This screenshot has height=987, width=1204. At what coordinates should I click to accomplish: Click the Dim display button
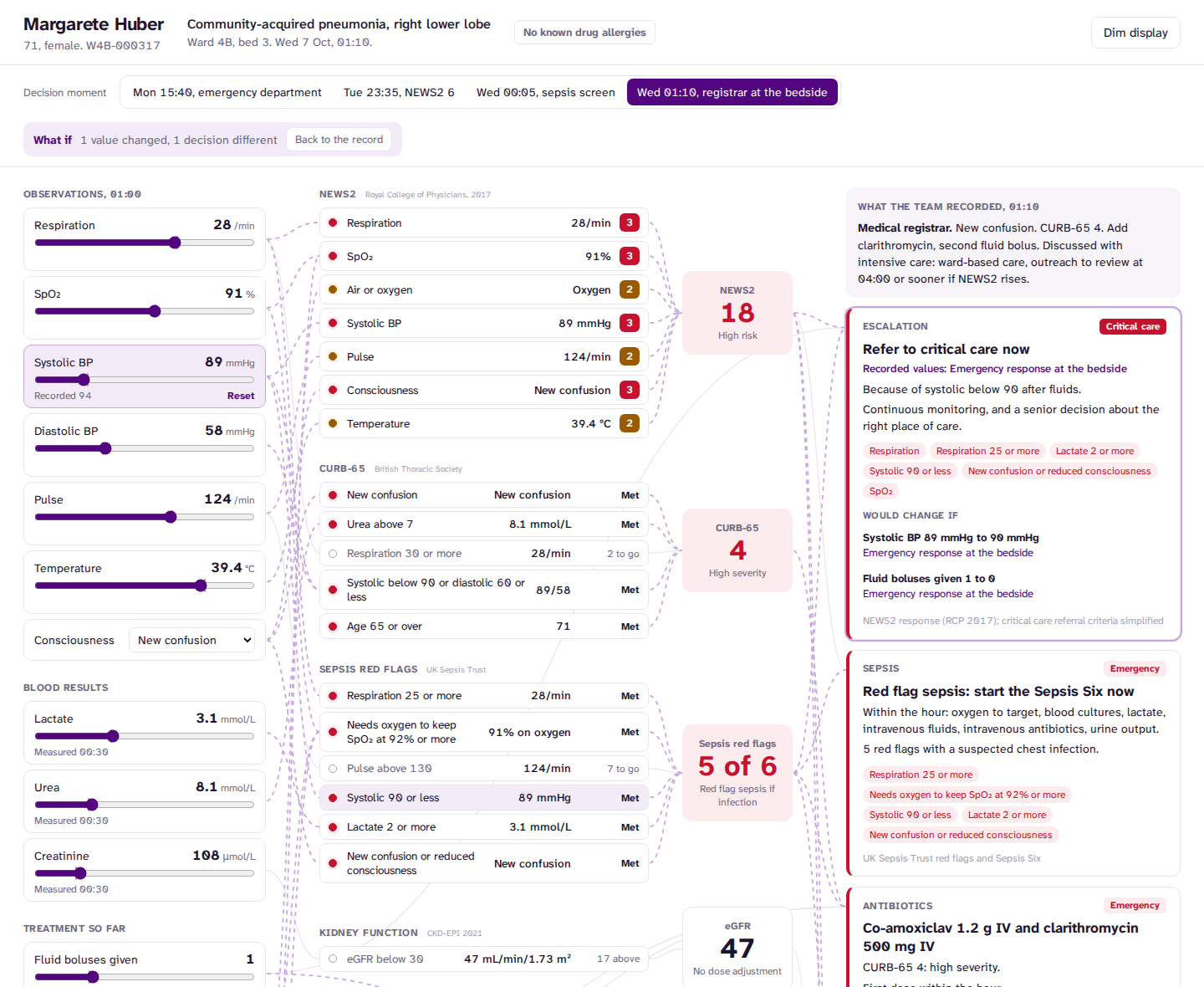tap(1135, 33)
